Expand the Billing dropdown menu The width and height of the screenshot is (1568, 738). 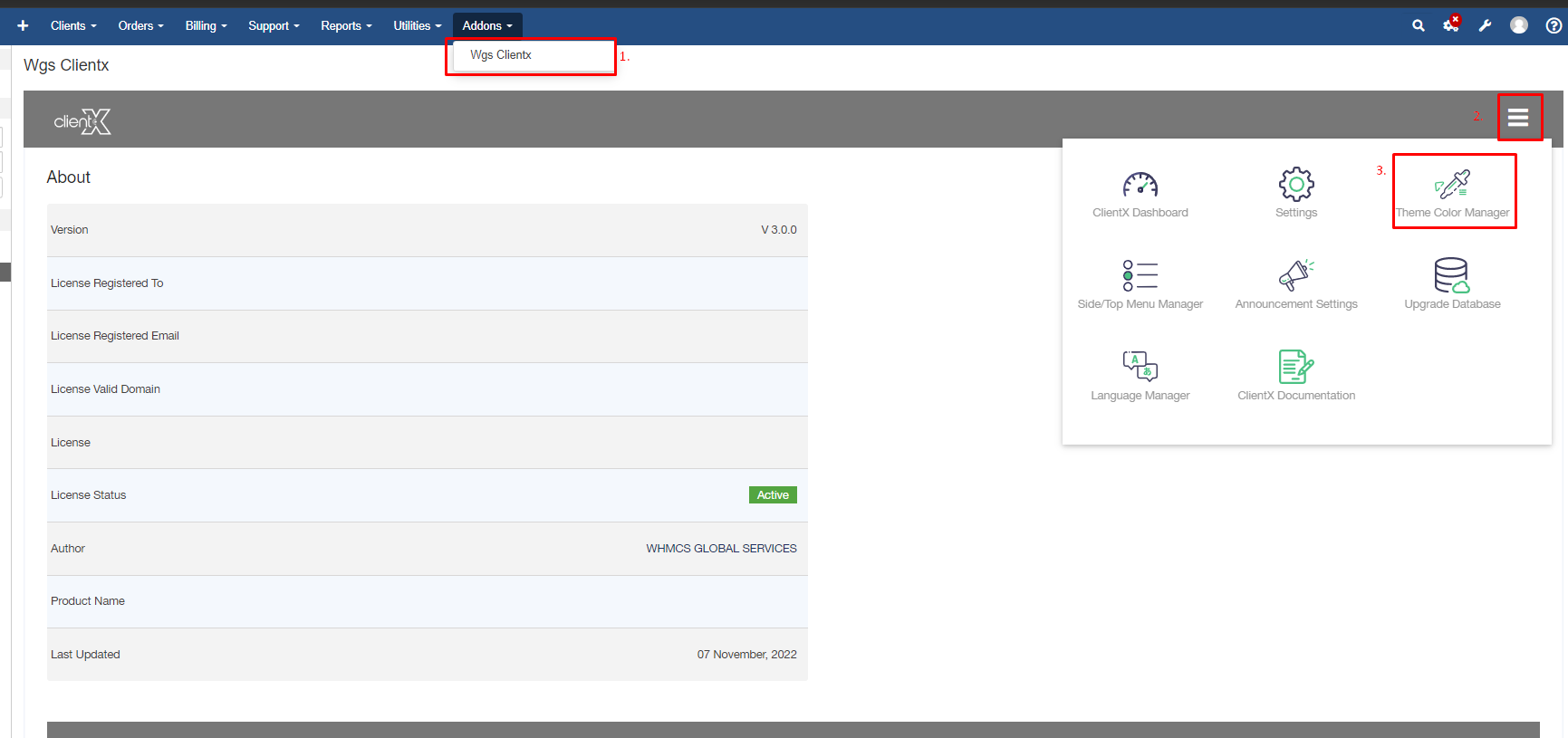pyautogui.click(x=206, y=25)
